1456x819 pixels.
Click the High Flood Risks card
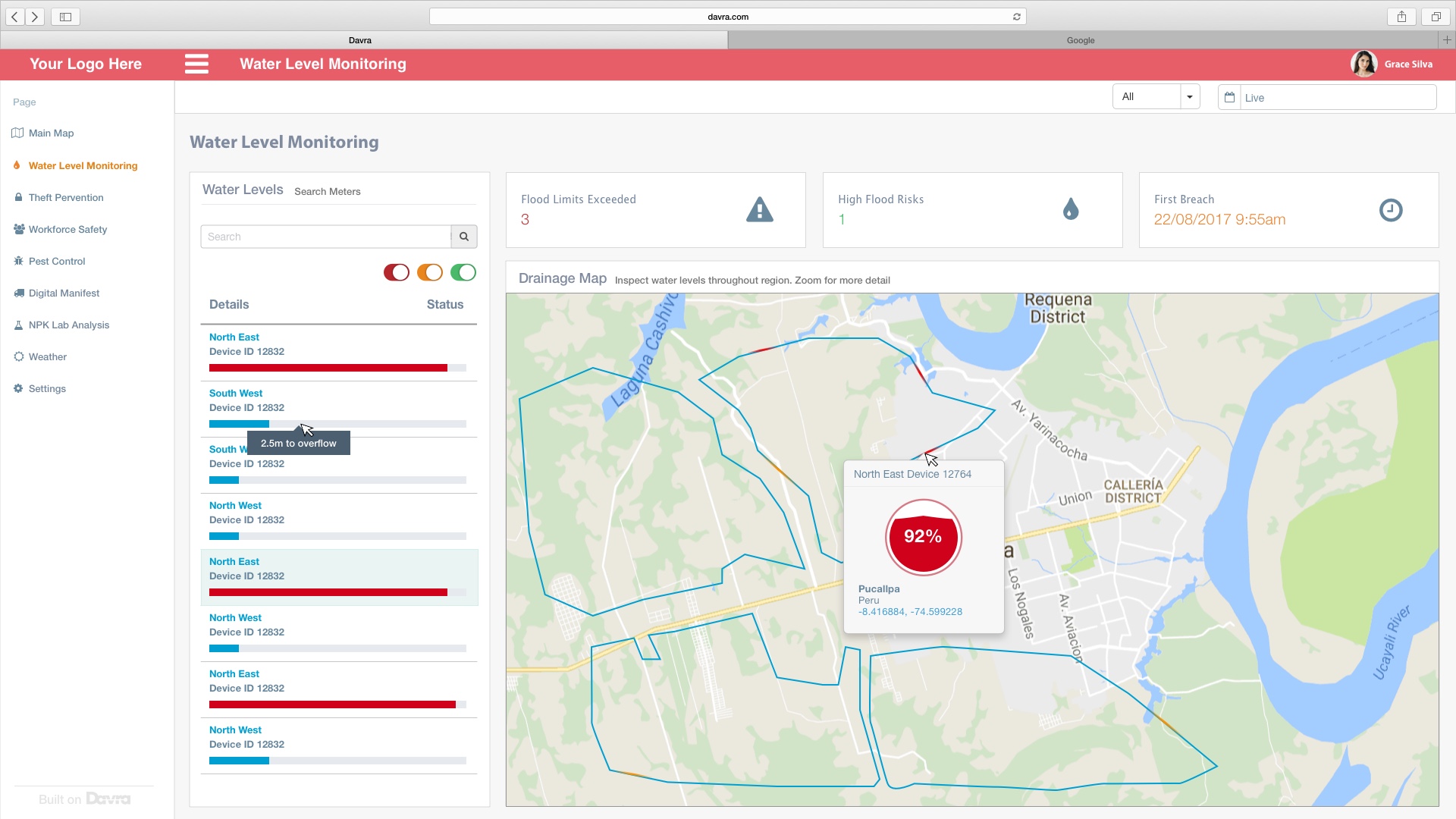972,210
